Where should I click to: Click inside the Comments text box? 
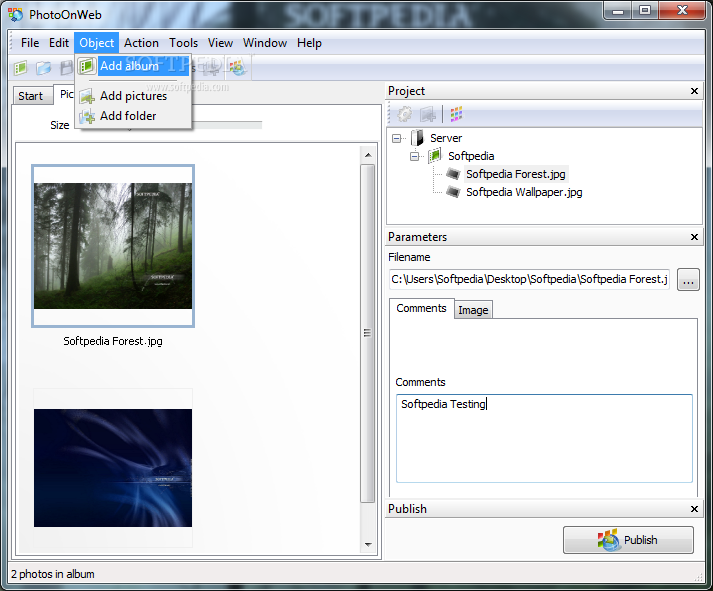coord(544,438)
